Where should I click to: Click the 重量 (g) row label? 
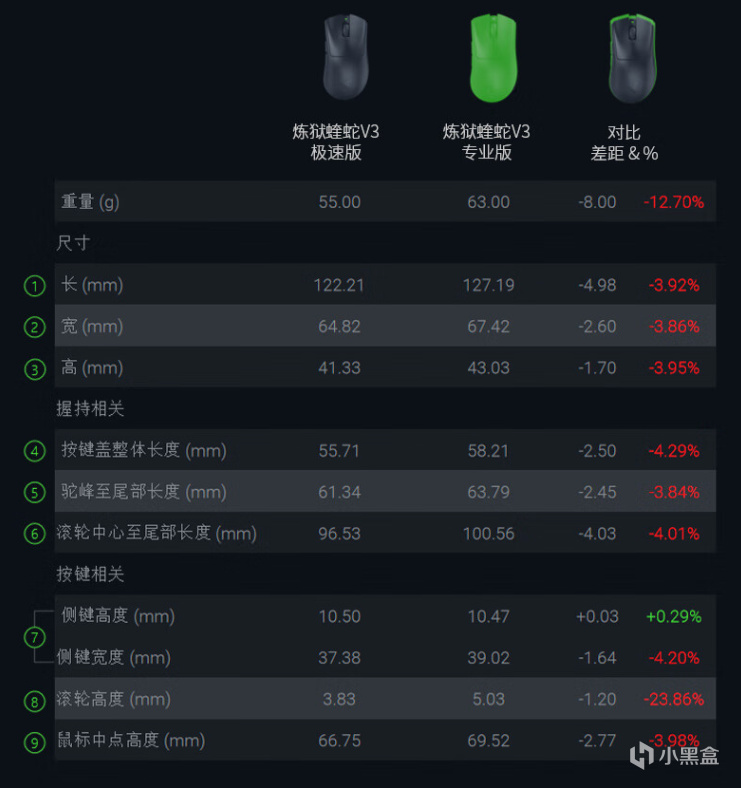click(90, 202)
